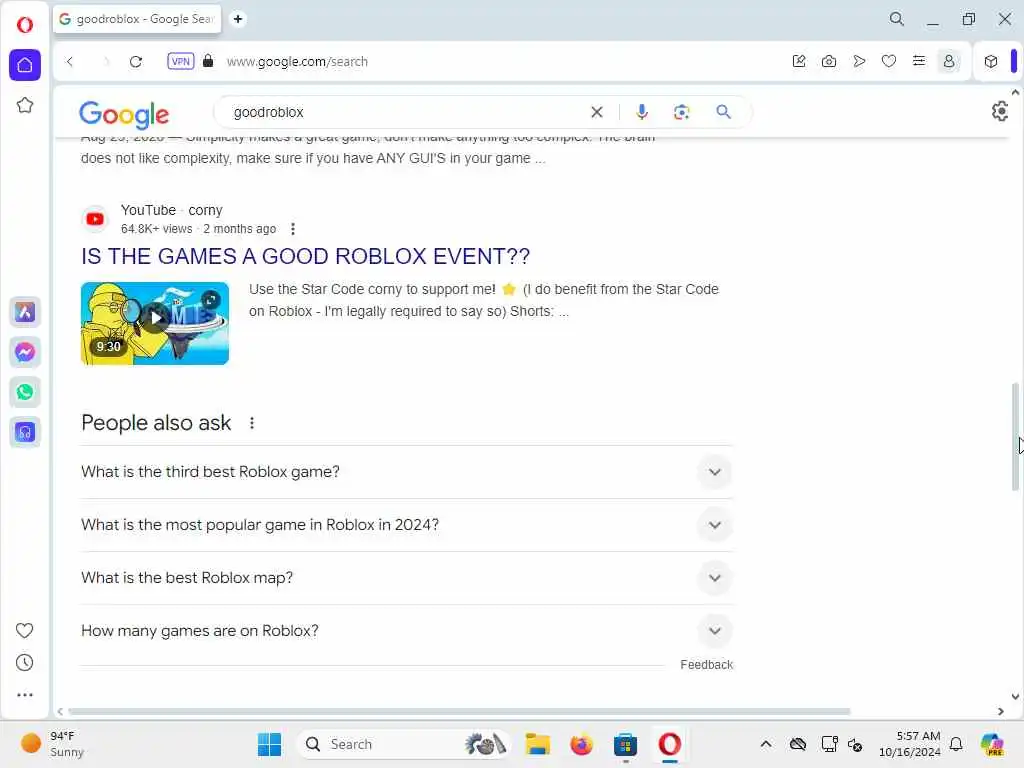Image resolution: width=1024 pixels, height=768 pixels.
Task: Launch Aria AI from the sidebar
Action: click(x=25, y=312)
